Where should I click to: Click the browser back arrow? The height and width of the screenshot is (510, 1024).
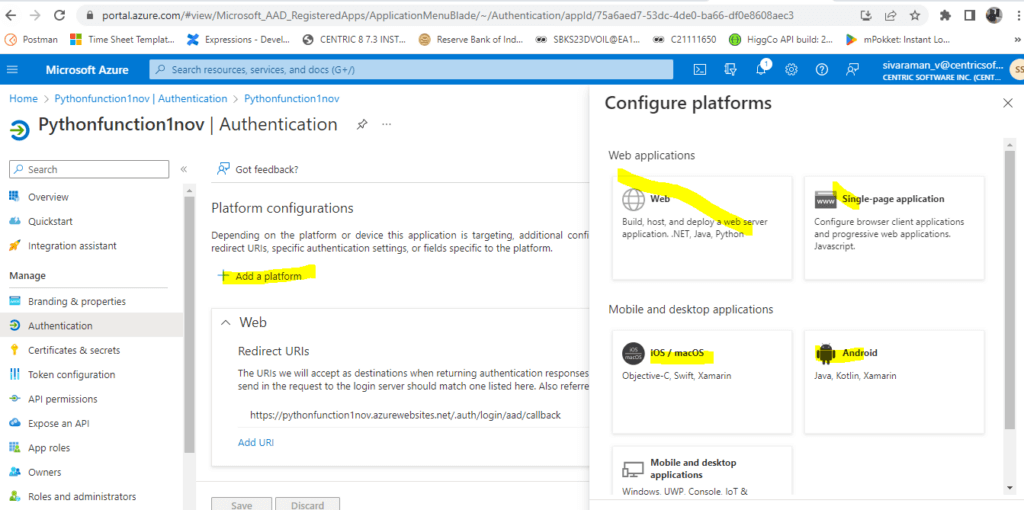point(11,15)
